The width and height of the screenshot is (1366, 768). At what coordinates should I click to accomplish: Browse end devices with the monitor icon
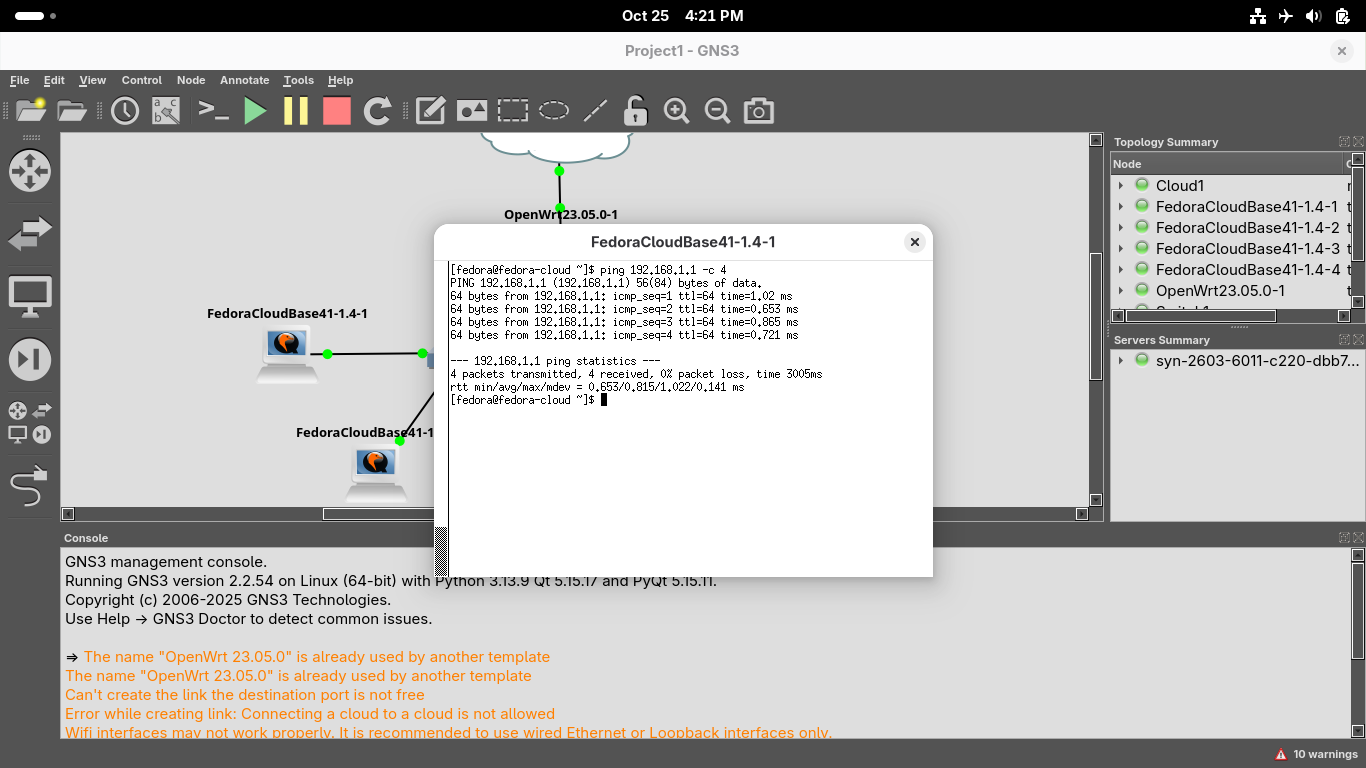click(29, 297)
